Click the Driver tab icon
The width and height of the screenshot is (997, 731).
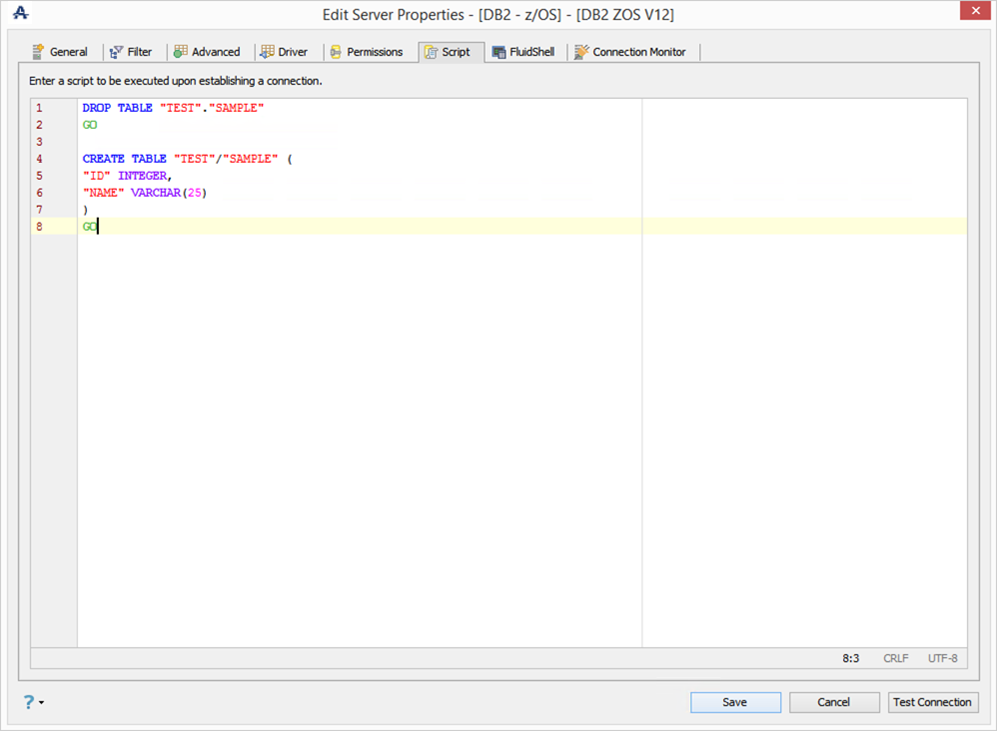pos(267,52)
